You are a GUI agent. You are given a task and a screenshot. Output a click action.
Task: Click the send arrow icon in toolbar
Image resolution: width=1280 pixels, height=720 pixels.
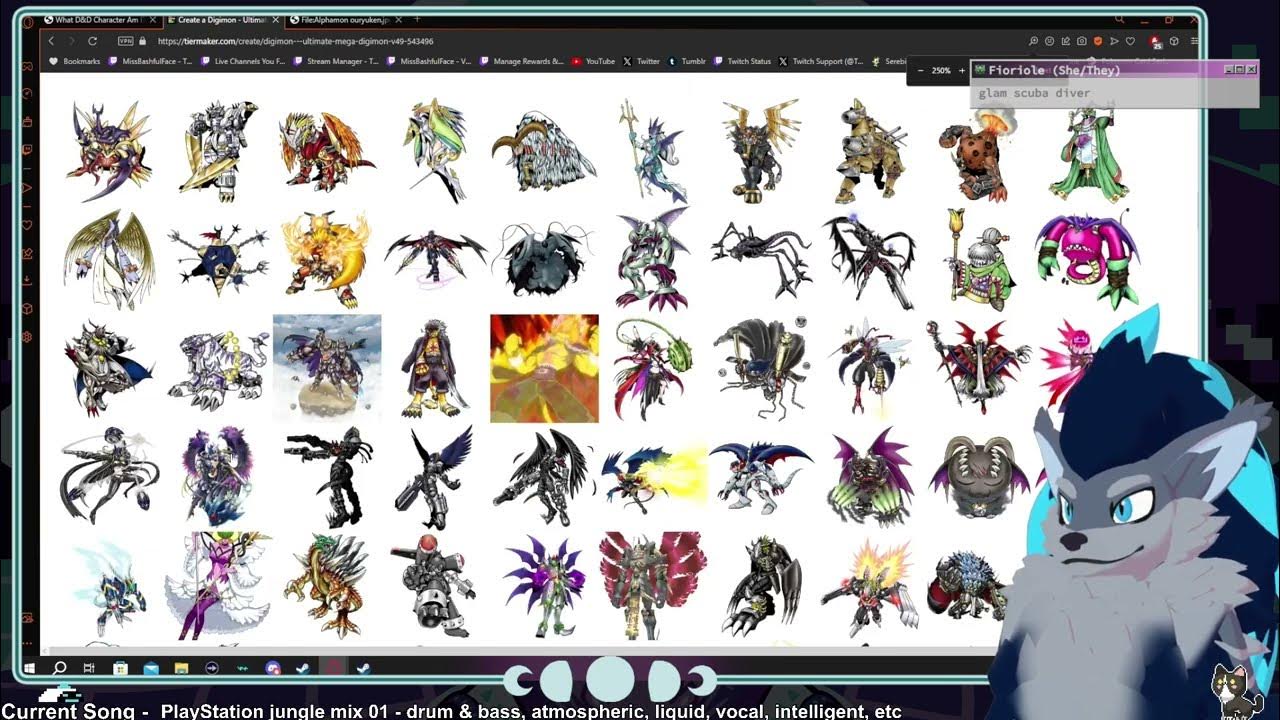pos(1114,41)
